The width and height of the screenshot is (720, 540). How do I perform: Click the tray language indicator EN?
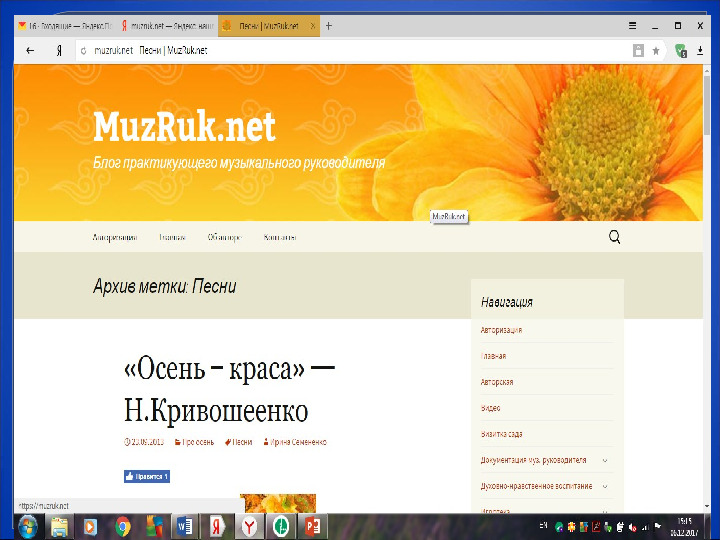543,526
